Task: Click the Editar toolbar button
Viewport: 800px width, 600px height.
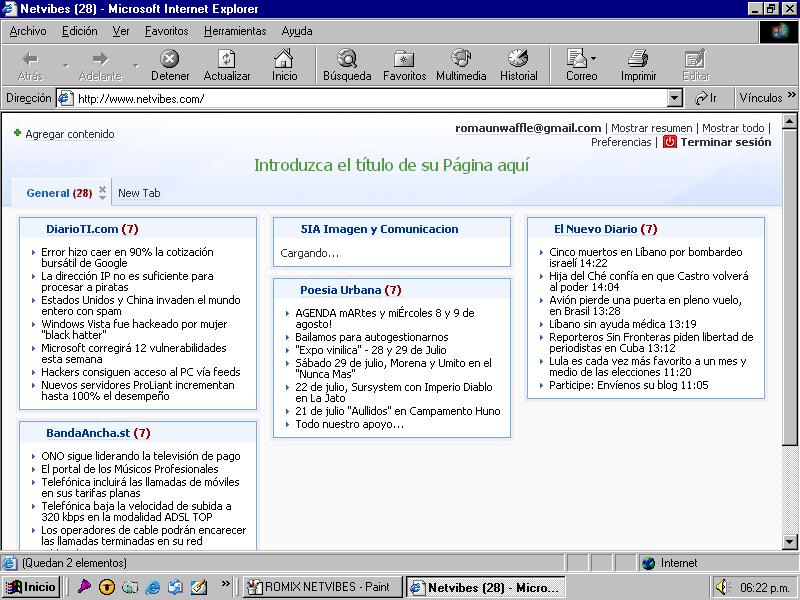Action: click(x=695, y=65)
